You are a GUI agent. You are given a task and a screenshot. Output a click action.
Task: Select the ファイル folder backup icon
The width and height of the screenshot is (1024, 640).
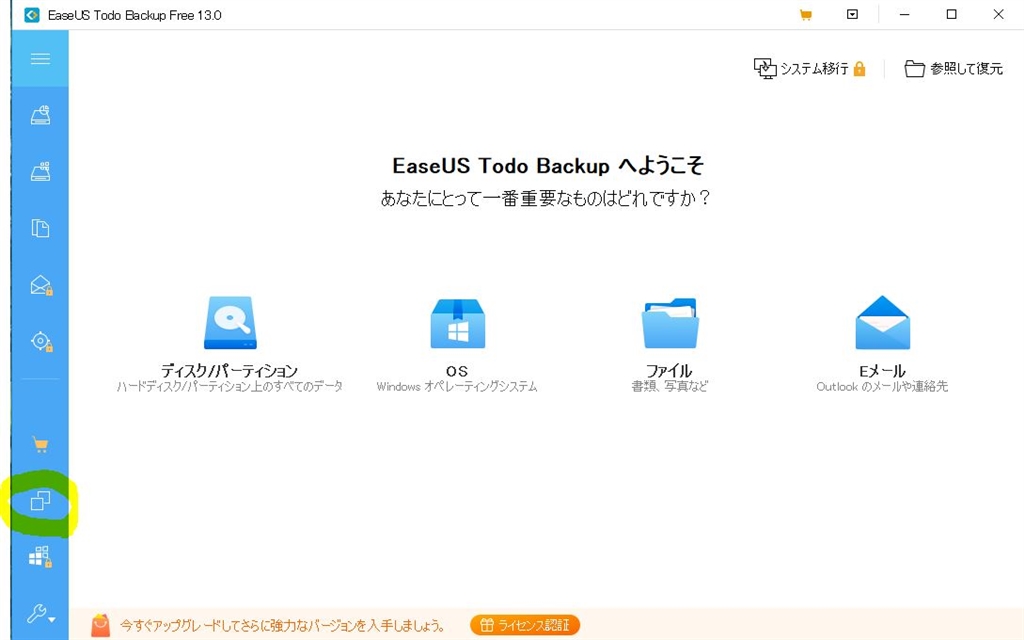[670, 323]
